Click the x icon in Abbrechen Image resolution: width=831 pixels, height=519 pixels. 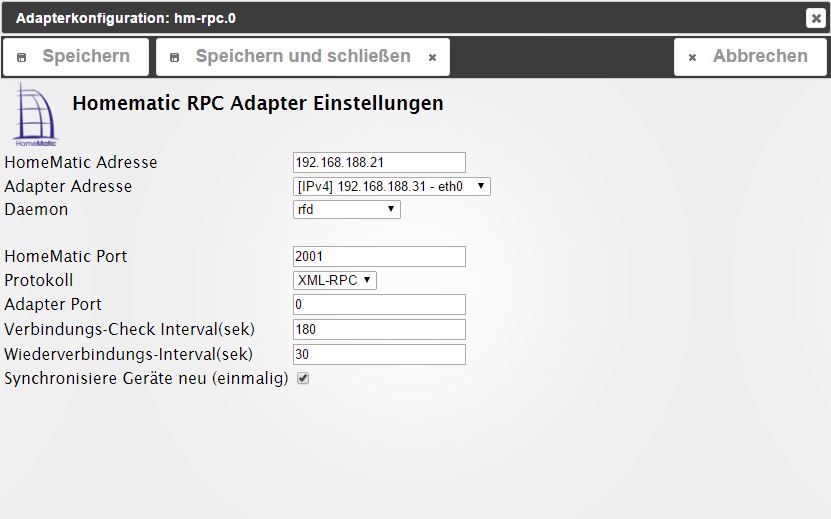click(x=692, y=57)
